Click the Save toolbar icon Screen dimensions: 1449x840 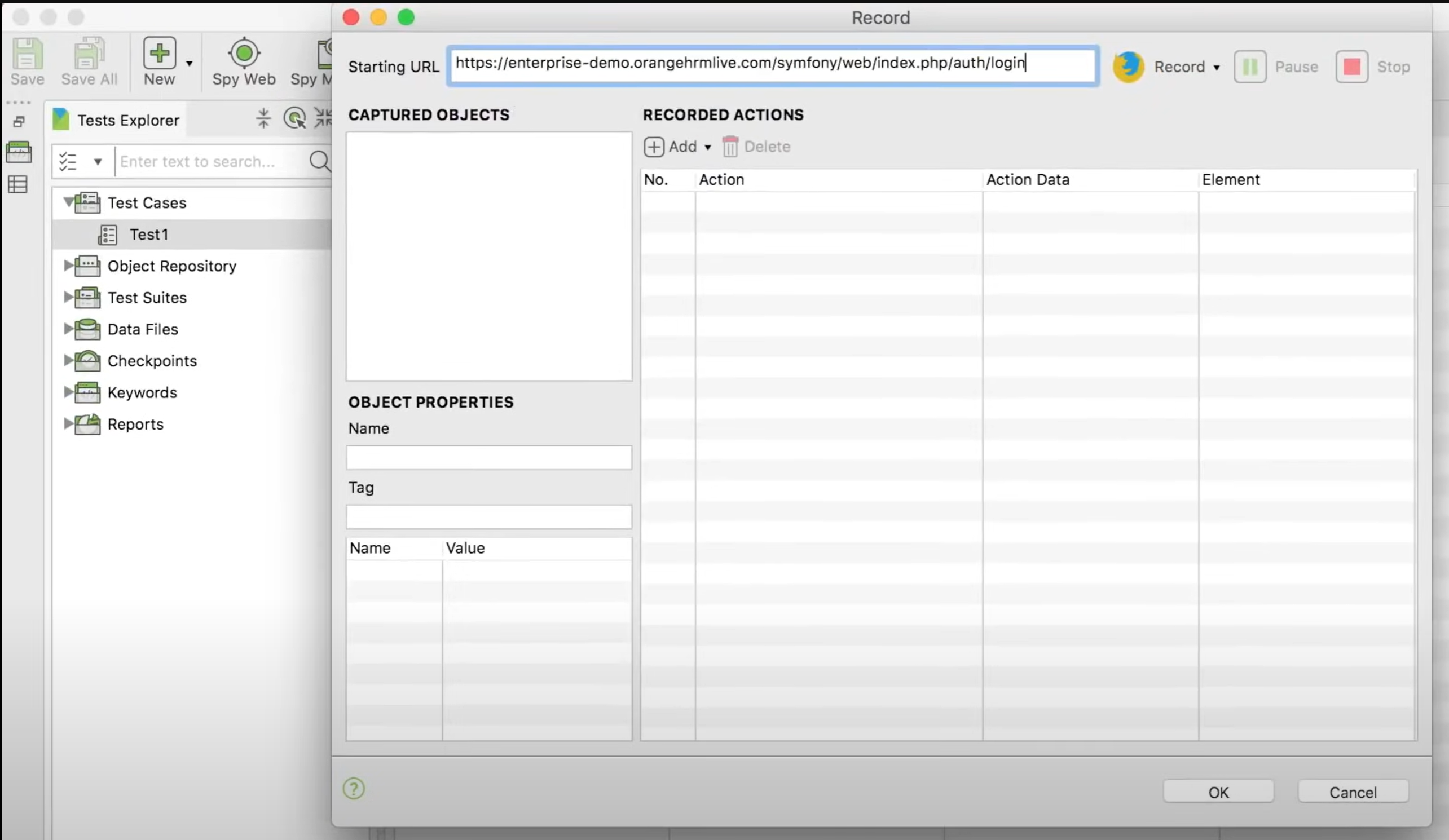[27, 54]
